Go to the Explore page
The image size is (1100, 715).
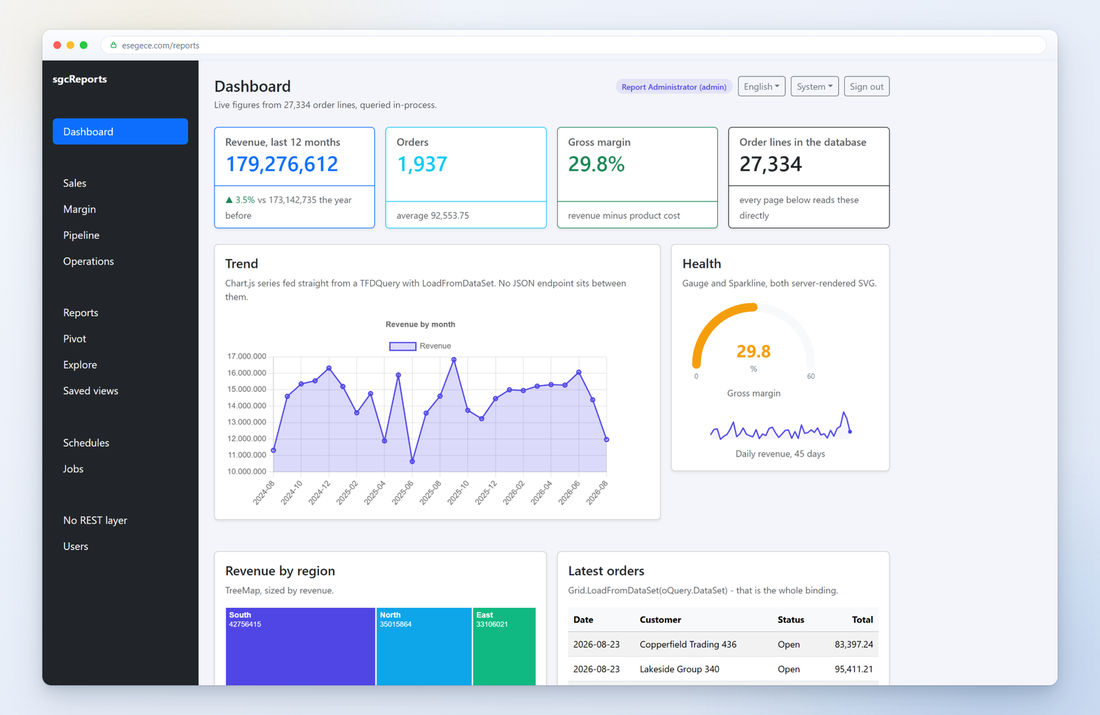[x=79, y=365]
